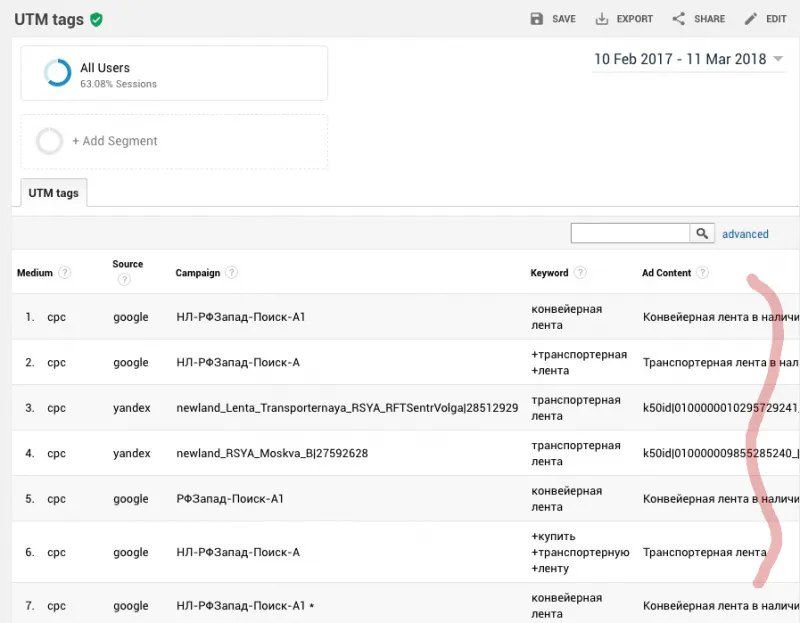
Task: Click the EDIT button label
Action: pos(776,19)
